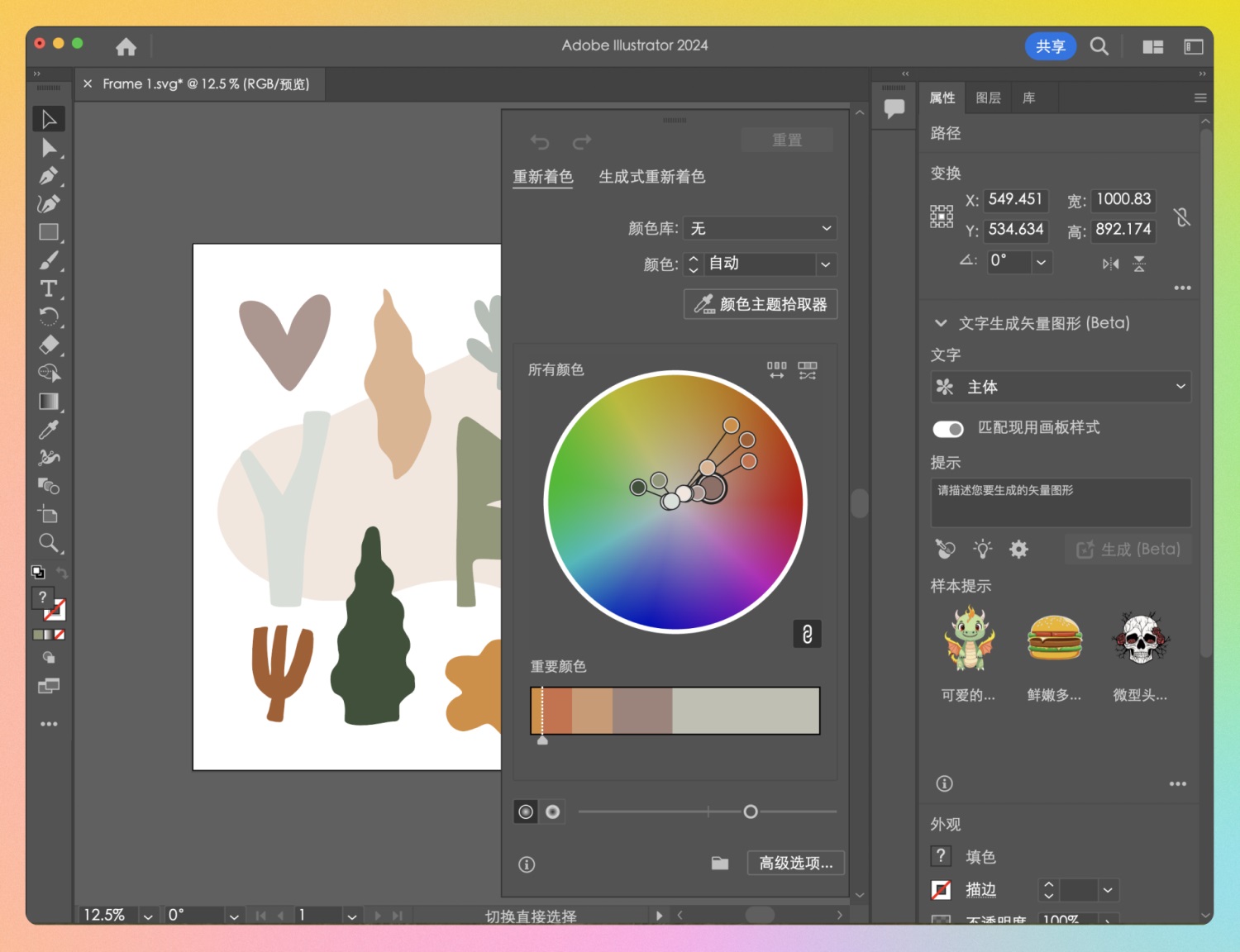The width and height of the screenshot is (1240, 952).
Task: Click the 共享 share button
Action: pos(1051,46)
